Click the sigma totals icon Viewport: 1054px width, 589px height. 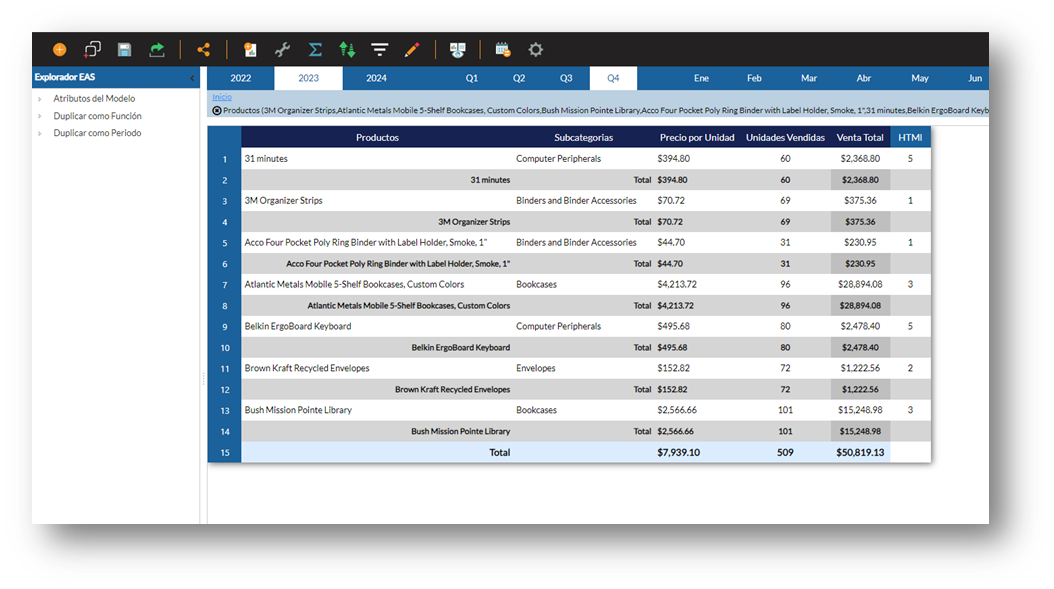click(x=315, y=49)
